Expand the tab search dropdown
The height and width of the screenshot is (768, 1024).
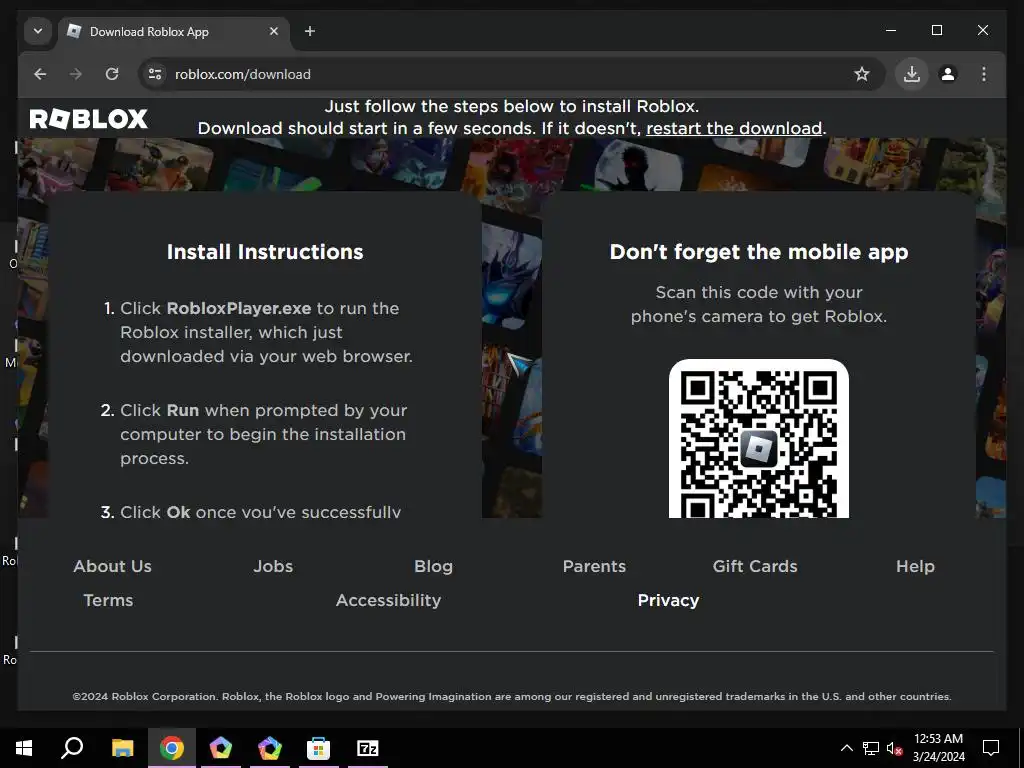pyautogui.click(x=38, y=31)
